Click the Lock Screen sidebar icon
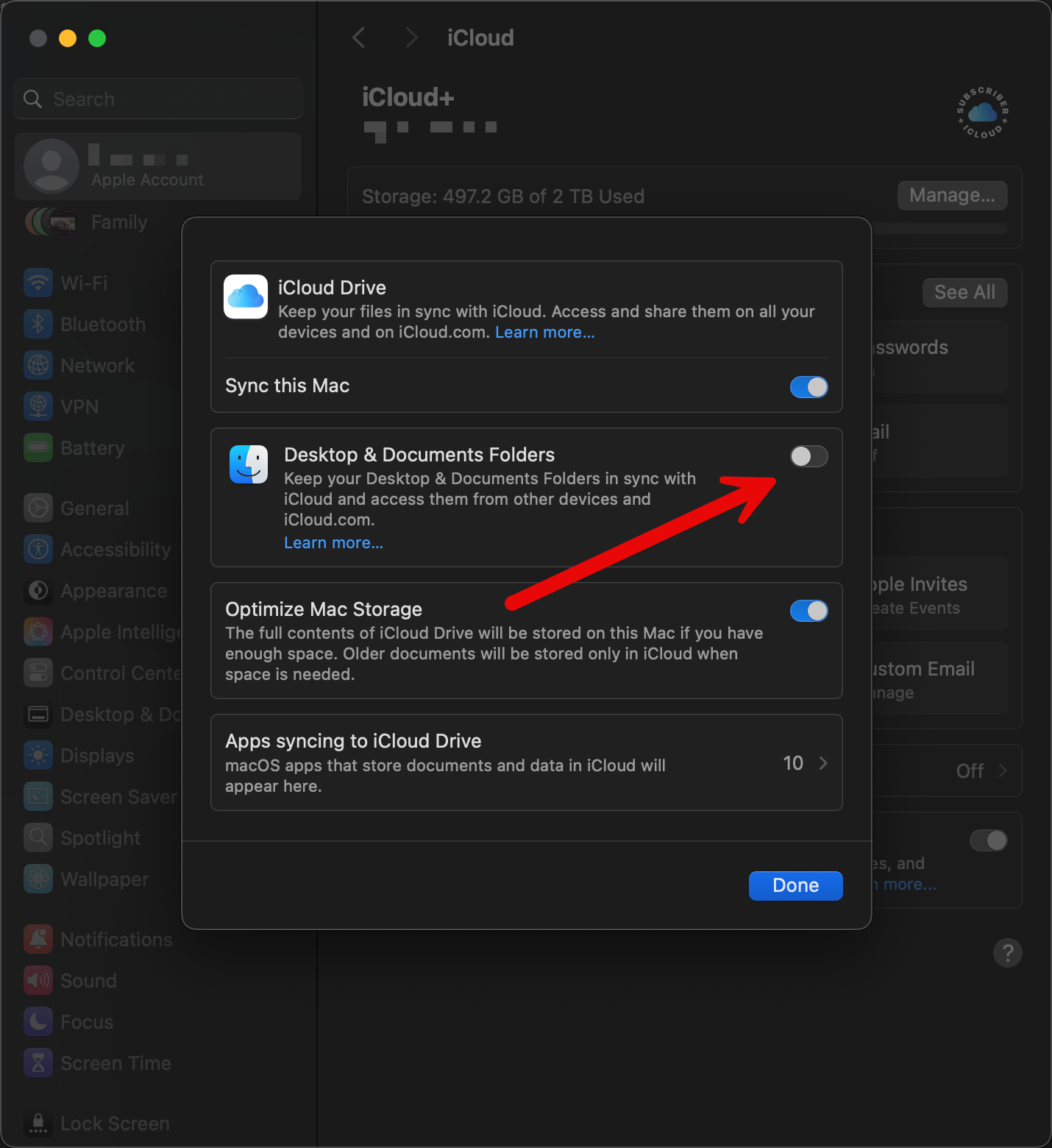Image resolution: width=1052 pixels, height=1148 pixels. 38,1123
